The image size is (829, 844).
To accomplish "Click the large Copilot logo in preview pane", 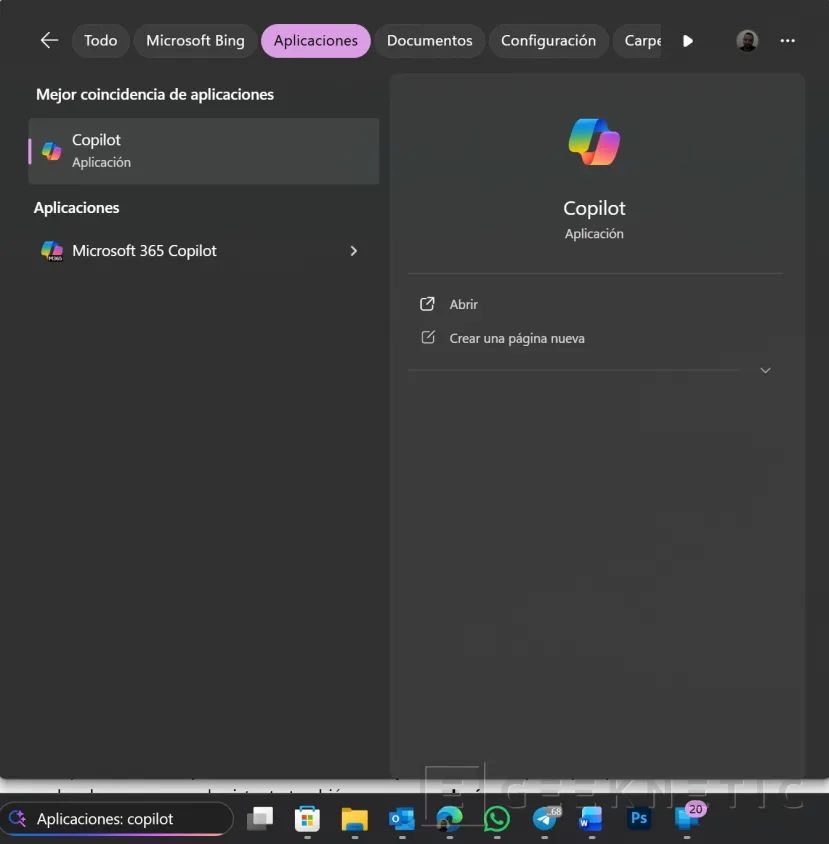I will pyautogui.click(x=594, y=141).
